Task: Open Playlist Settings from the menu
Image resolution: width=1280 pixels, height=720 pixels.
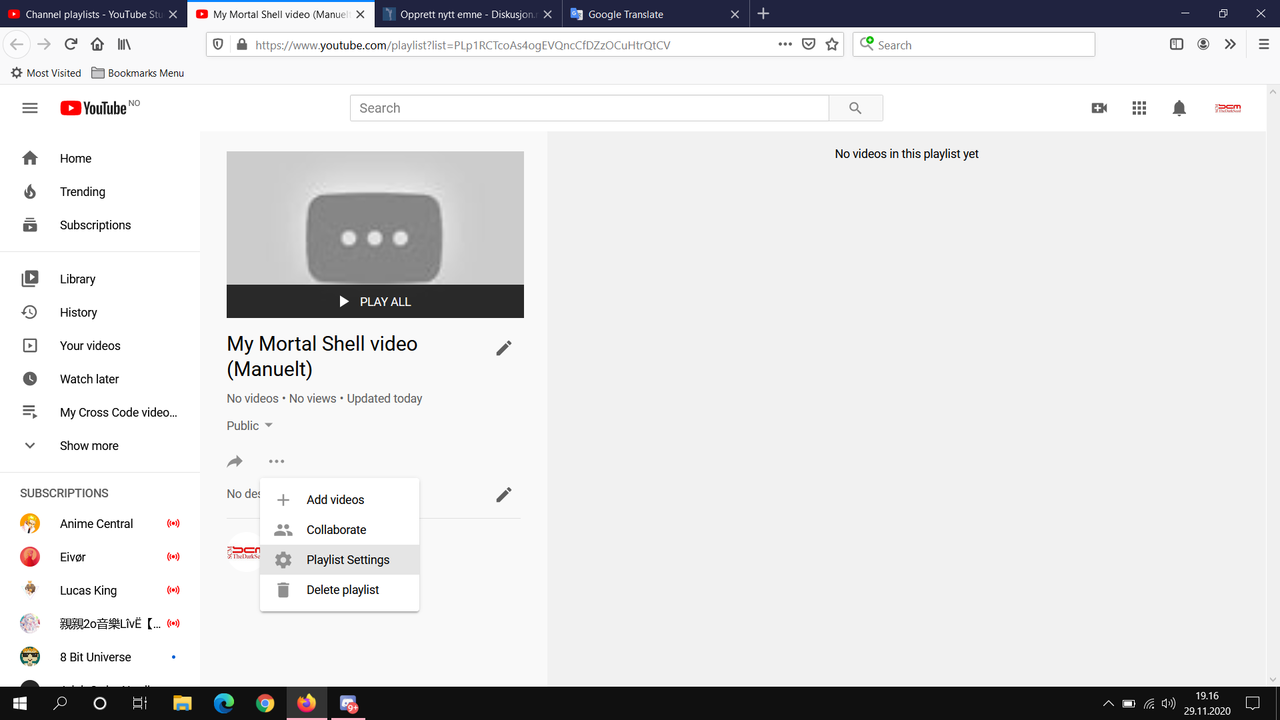Action: point(339,560)
